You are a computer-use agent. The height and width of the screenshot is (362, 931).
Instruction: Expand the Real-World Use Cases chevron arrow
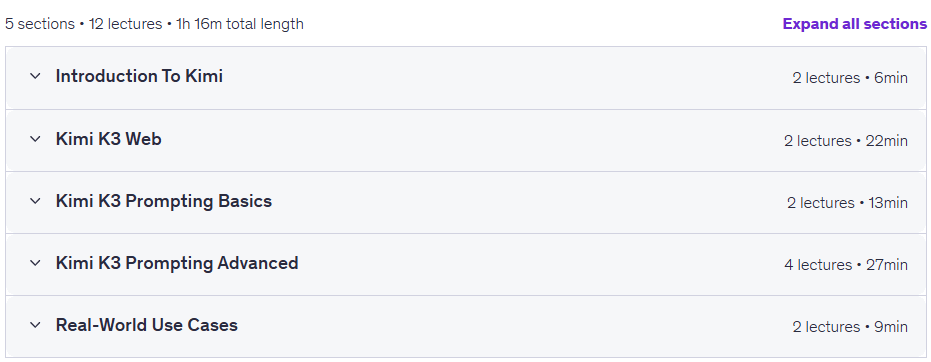(35, 325)
